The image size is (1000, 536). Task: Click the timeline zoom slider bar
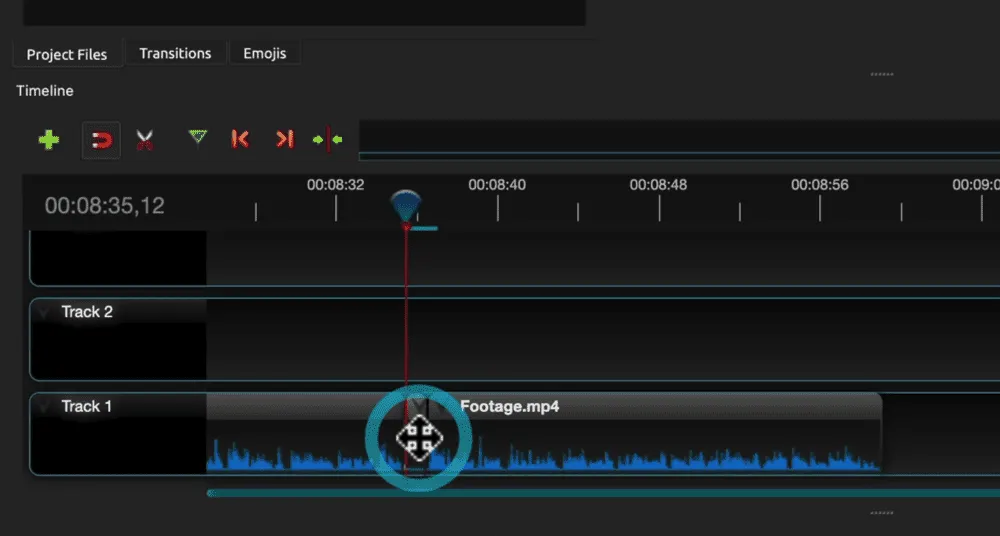(x=678, y=156)
